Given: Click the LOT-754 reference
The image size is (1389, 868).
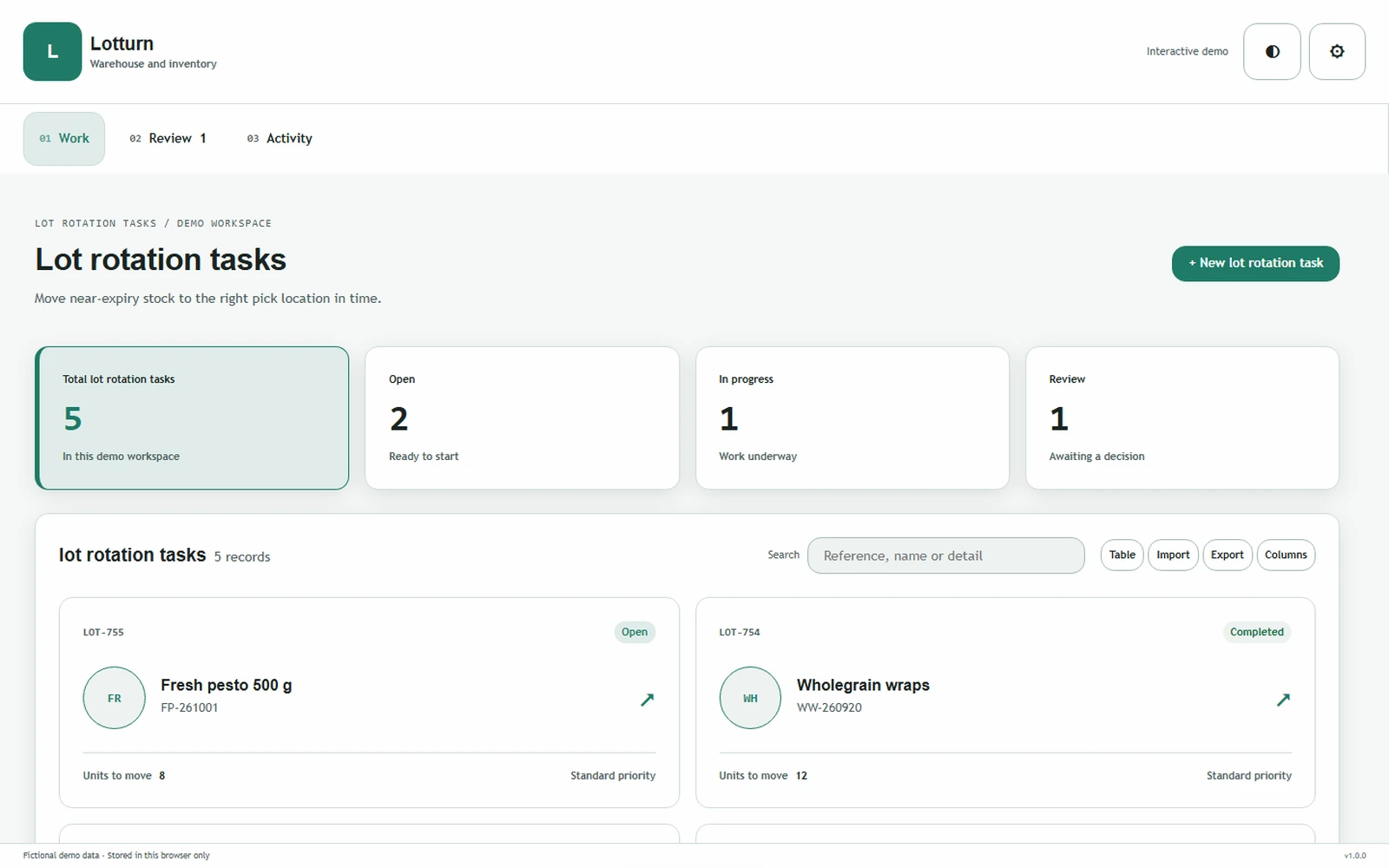Looking at the screenshot, I should click(740, 632).
